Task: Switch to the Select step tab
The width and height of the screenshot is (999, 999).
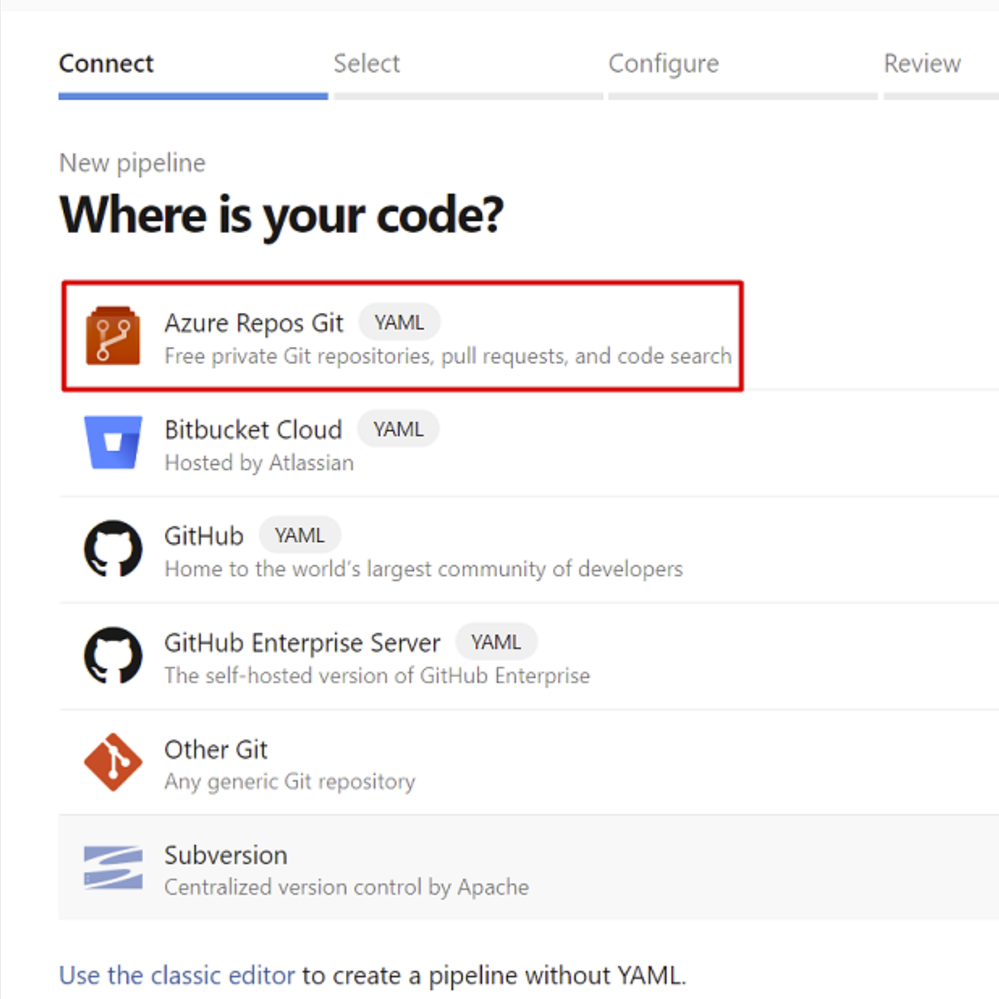Action: coord(366,64)
